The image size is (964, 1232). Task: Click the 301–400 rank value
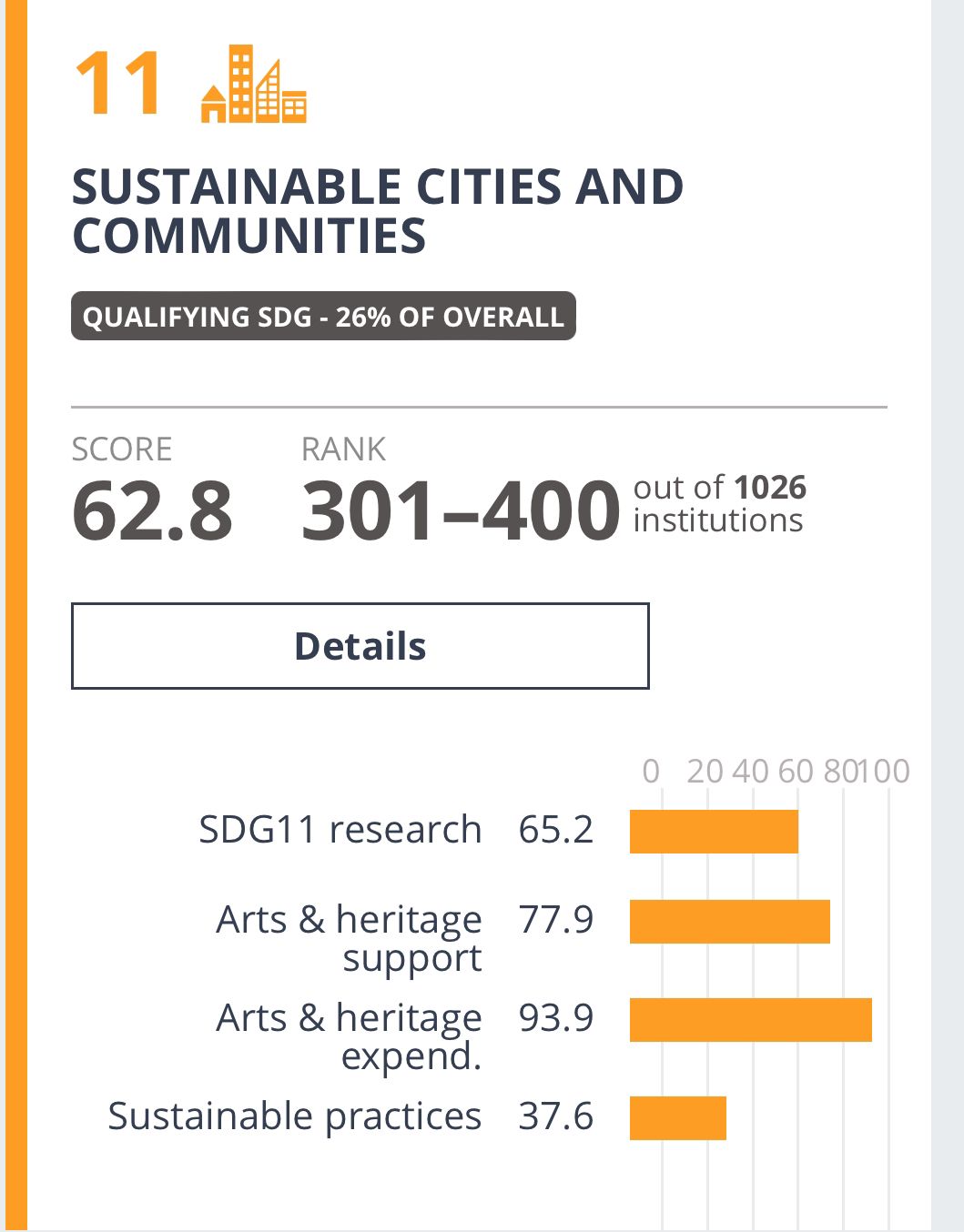[x=461, y=510]
